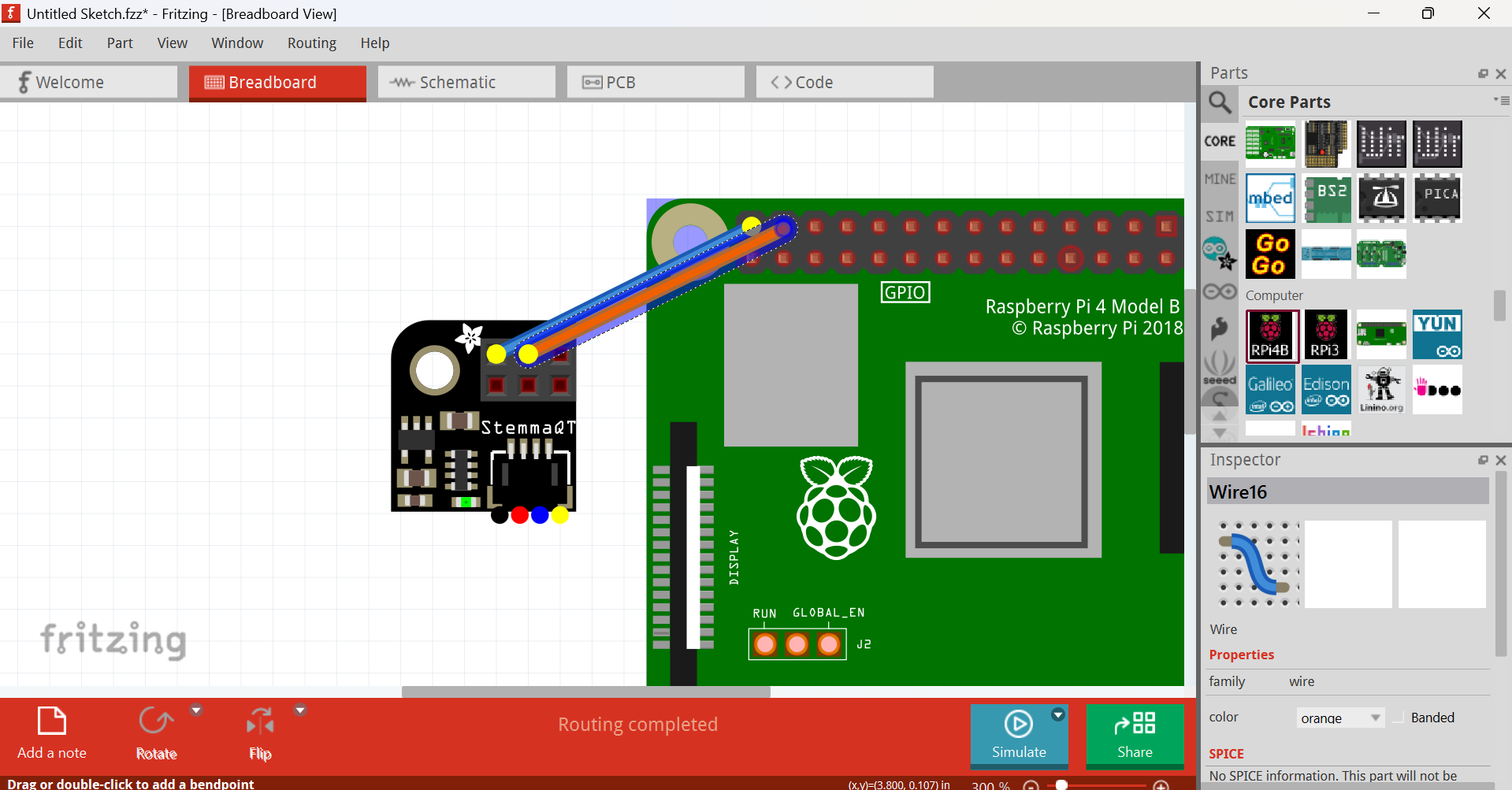Click the horizontal canvas scrollbar
Image resolution: width=1512 pixels, height=790 pixels.
tap(585, 692)
